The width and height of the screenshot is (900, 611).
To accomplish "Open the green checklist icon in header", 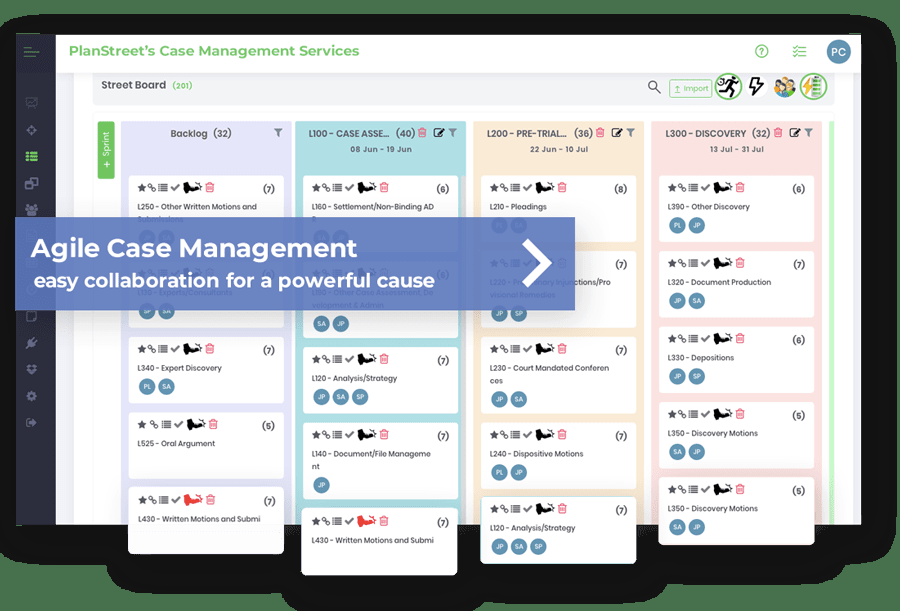I will tap(800, 52).
